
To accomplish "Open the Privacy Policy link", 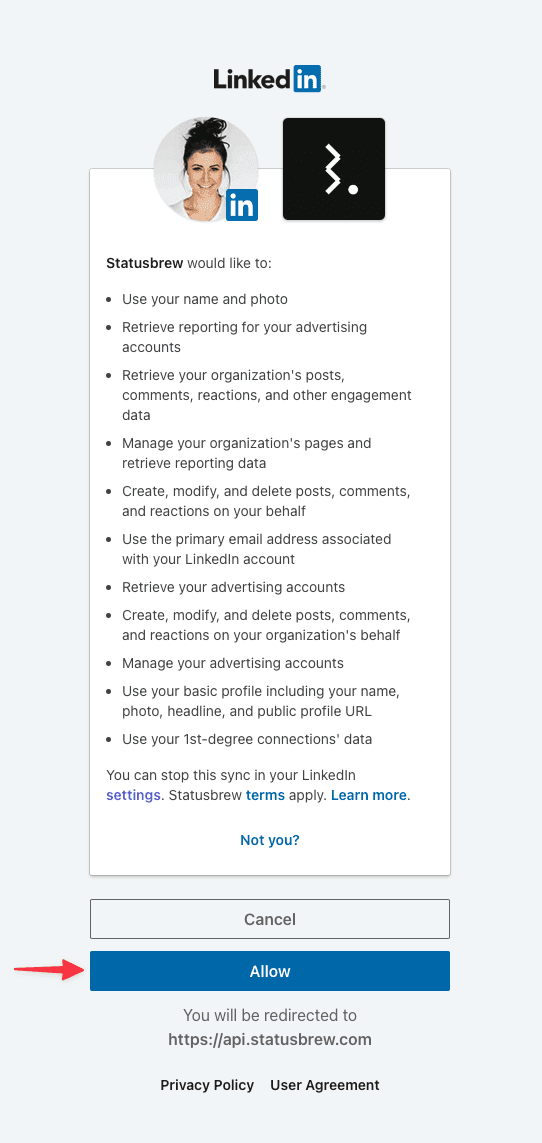I will tap(207, 1085).
